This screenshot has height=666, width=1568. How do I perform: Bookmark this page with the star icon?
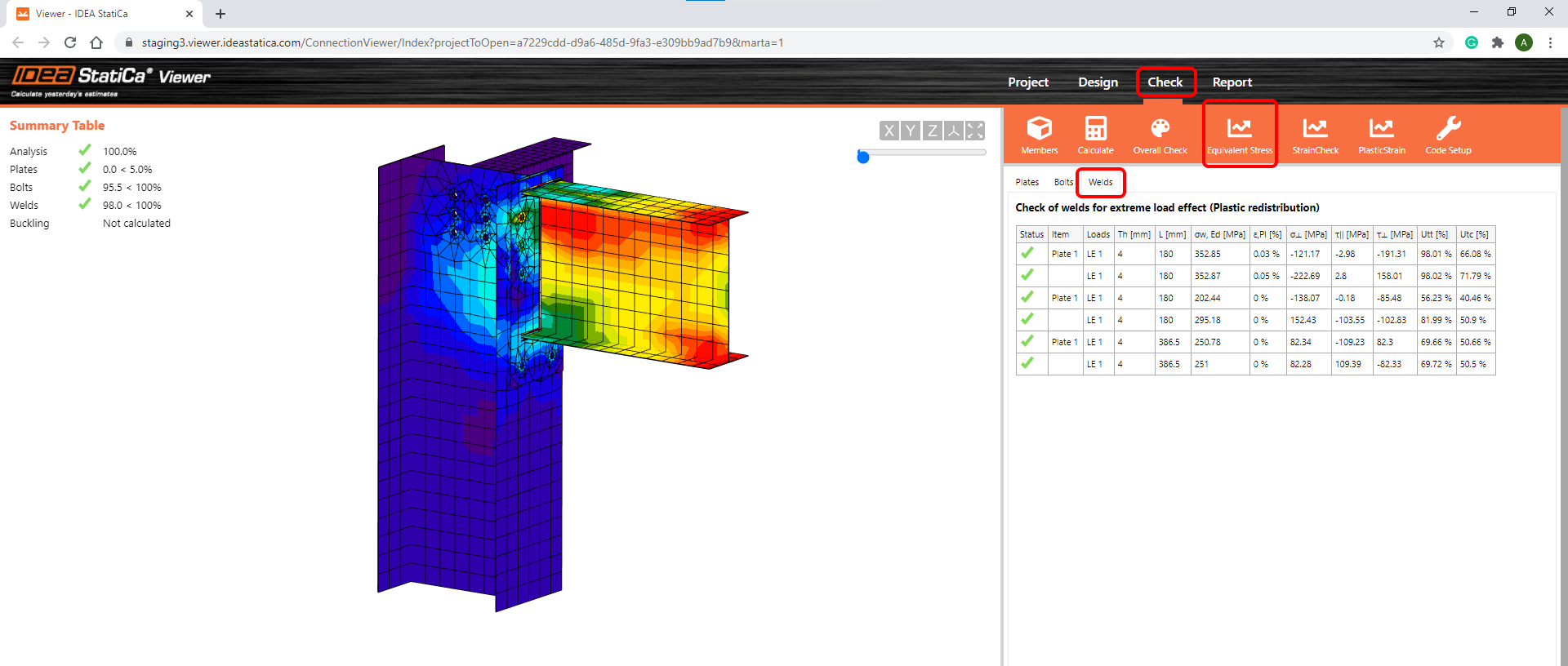tap(1439, 42)
